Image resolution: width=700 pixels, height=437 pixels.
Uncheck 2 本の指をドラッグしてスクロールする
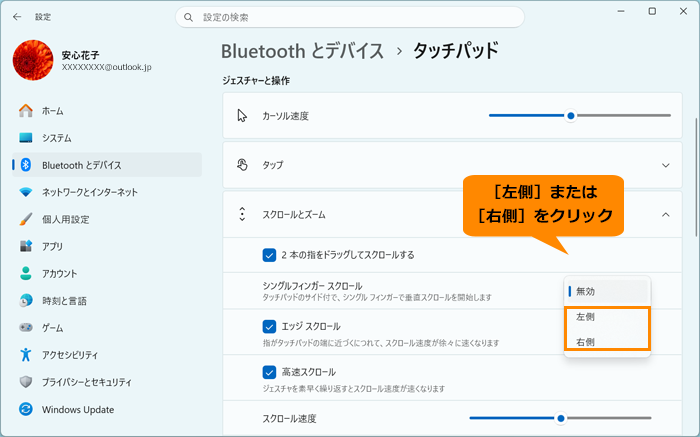tap(269, 255)
